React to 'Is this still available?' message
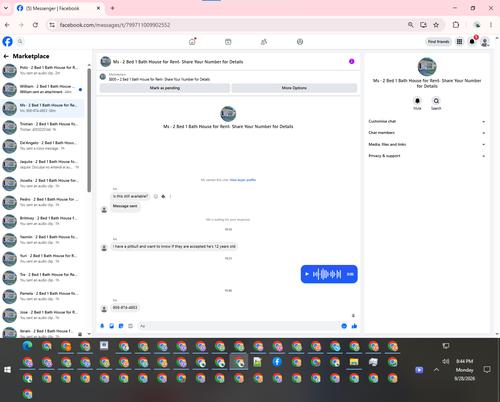500x402 pixels. click(156, 196)
